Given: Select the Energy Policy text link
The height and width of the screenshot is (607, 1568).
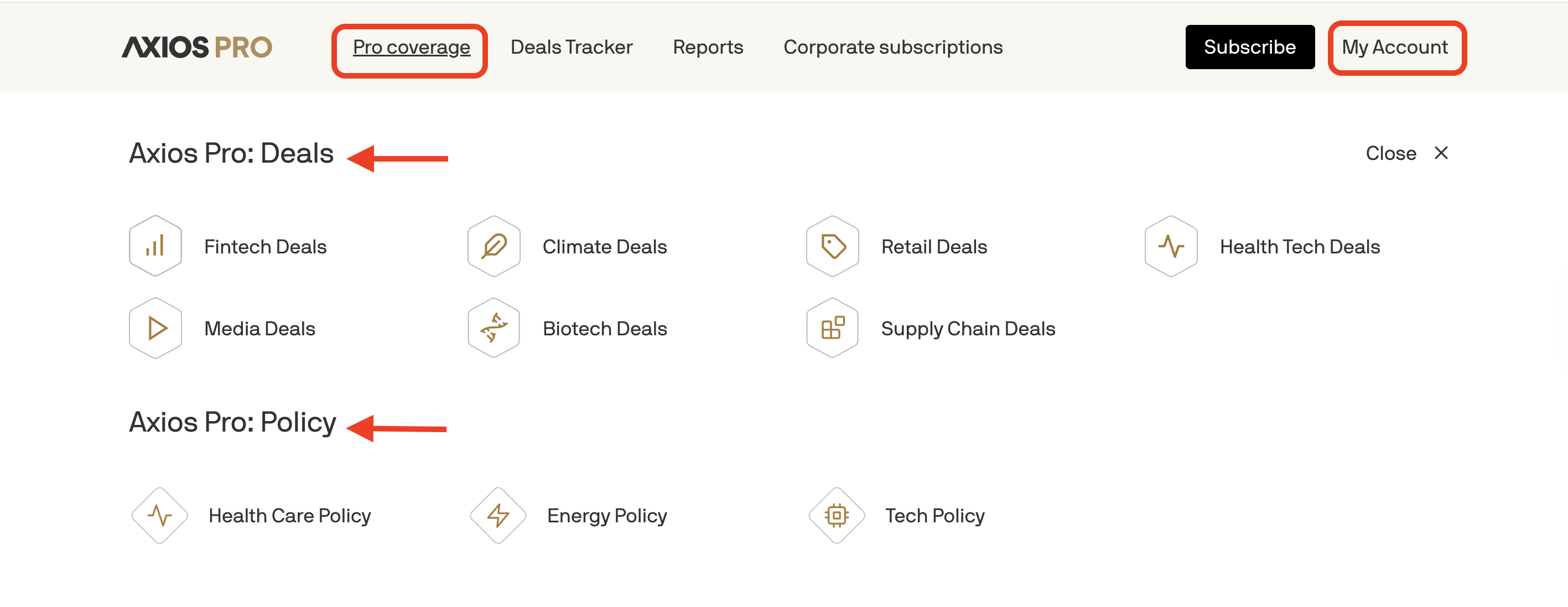Looking at the screenshot, I should tap(606, 516).
